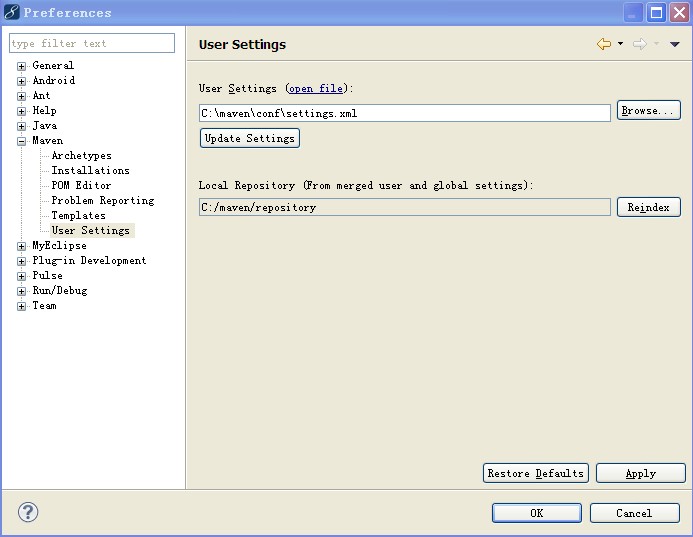The height and width of the screenshot is (537, 693).
Task: Select Installations under Maven
Action: (90, 170)
